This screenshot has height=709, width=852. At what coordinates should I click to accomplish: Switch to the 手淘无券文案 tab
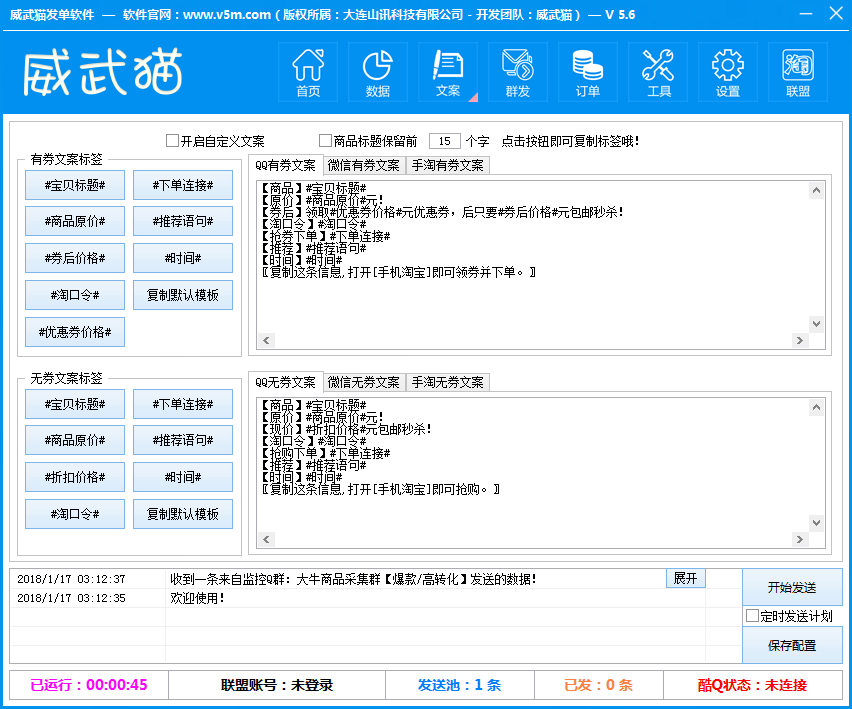pyautogui.click(x=450, y=382)
